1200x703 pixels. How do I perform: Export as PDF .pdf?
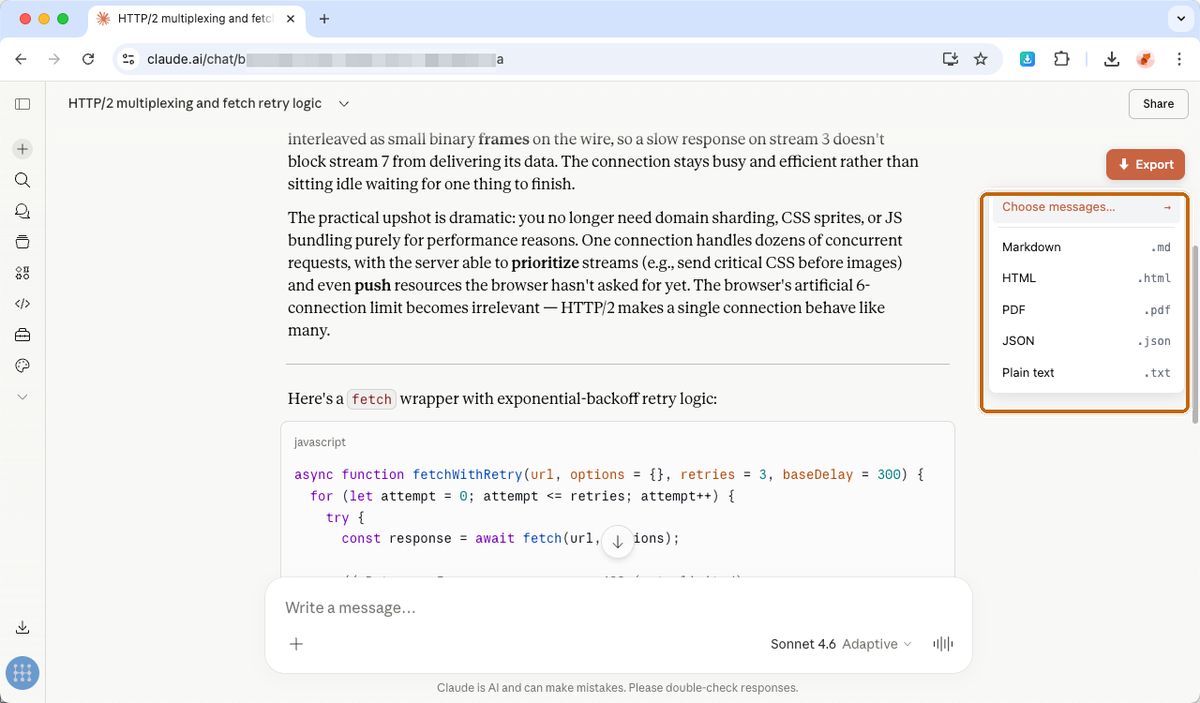[x=1085, y=310]
